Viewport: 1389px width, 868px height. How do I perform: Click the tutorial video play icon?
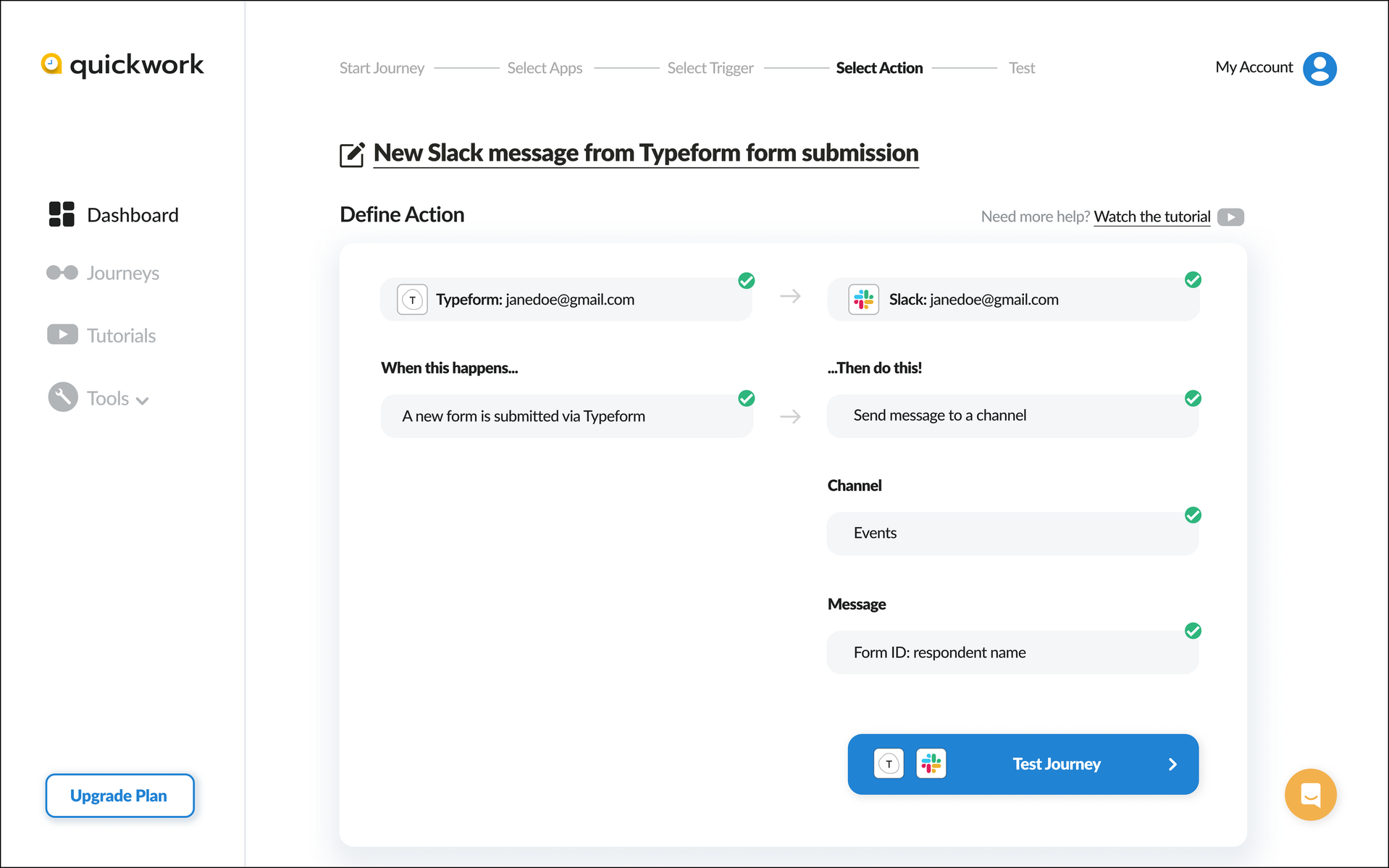[1230, 217]
